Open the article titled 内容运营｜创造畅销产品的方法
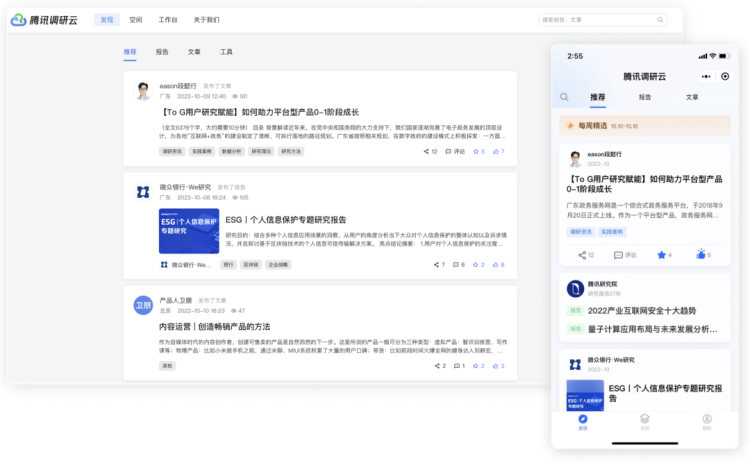The width and height of the screenshot is (750, 463). [214, 326]
